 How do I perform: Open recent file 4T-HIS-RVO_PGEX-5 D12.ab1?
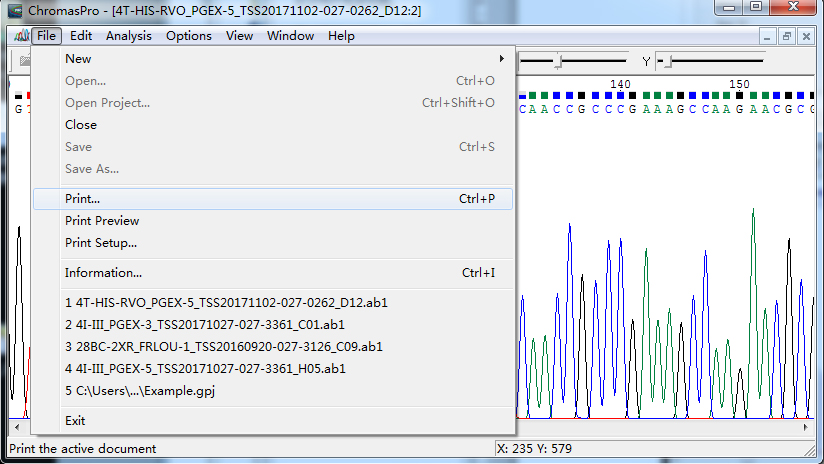point(226,302)
